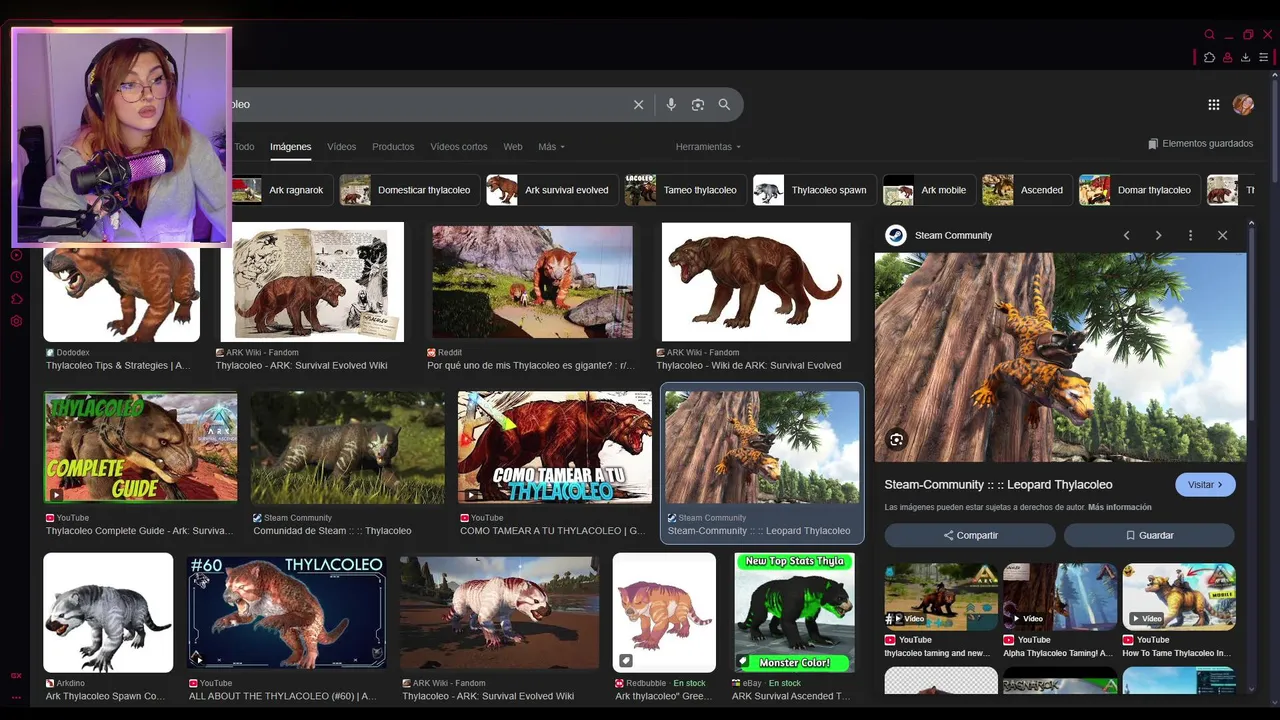This screenshot has width=1280, height=720.
Task: Open the browser downloads icon
Action: [1245, 58]
